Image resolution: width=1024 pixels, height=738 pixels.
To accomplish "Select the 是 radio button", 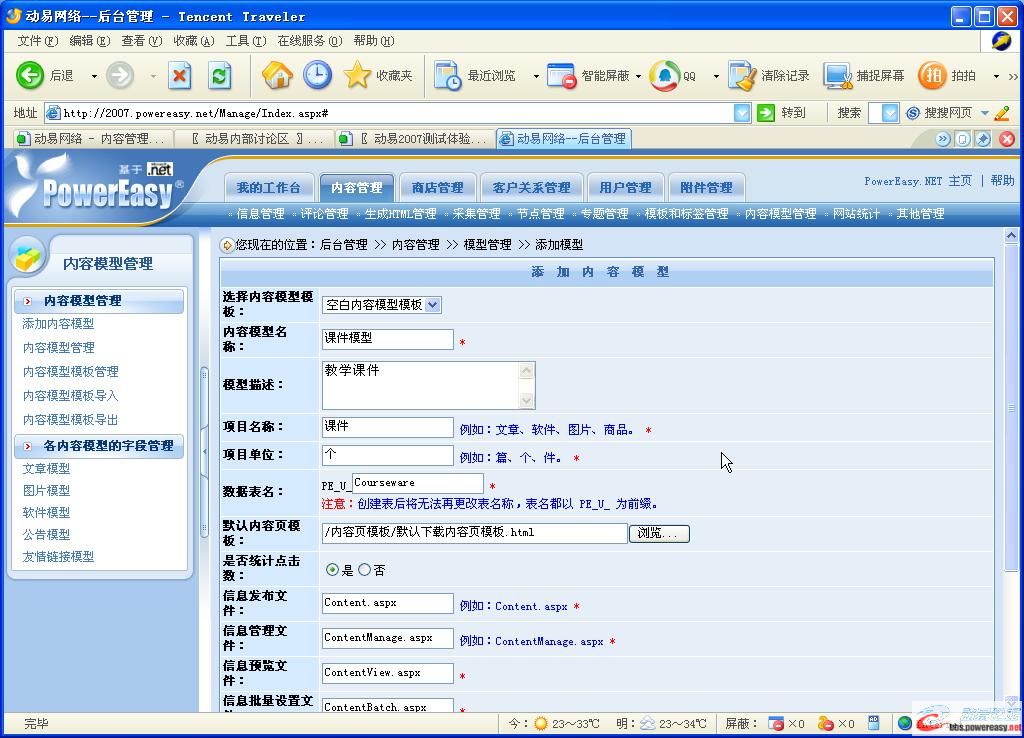I will point(334,572).
